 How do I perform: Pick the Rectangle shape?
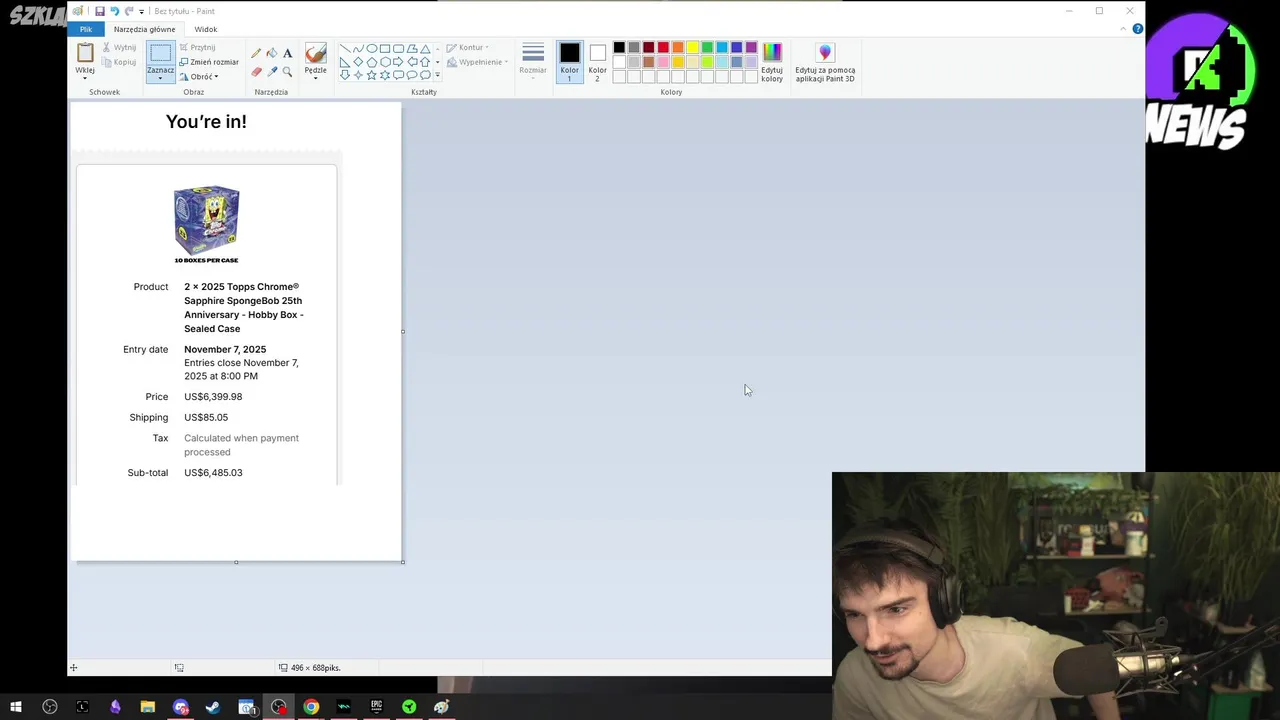tap(385, 48)
